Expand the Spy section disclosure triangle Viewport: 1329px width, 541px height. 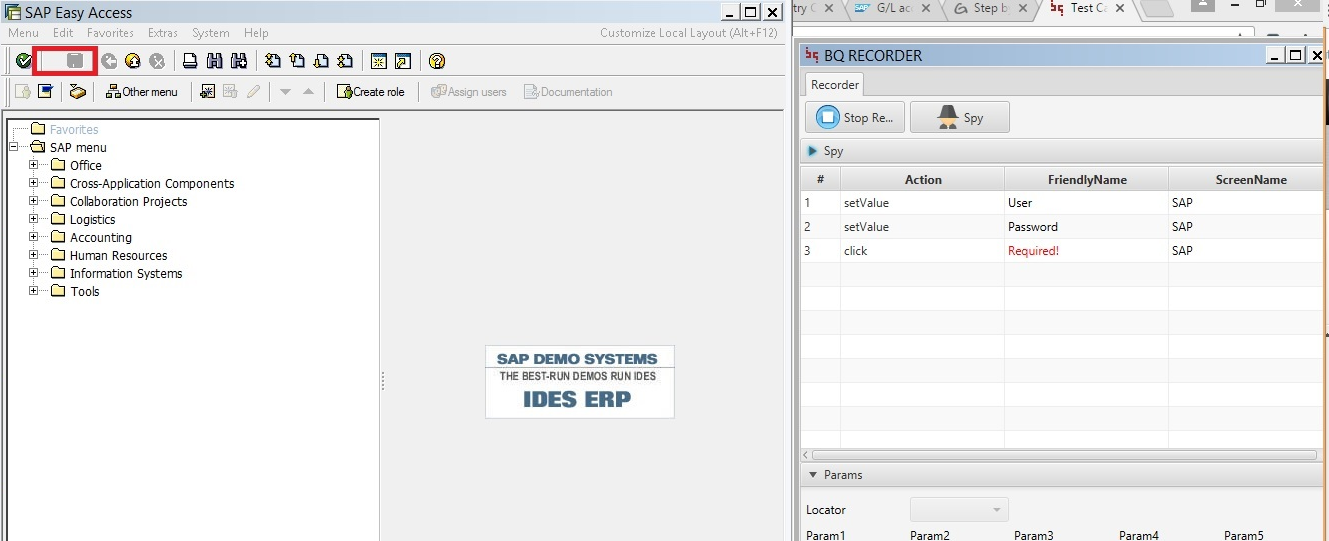[812, 151]
